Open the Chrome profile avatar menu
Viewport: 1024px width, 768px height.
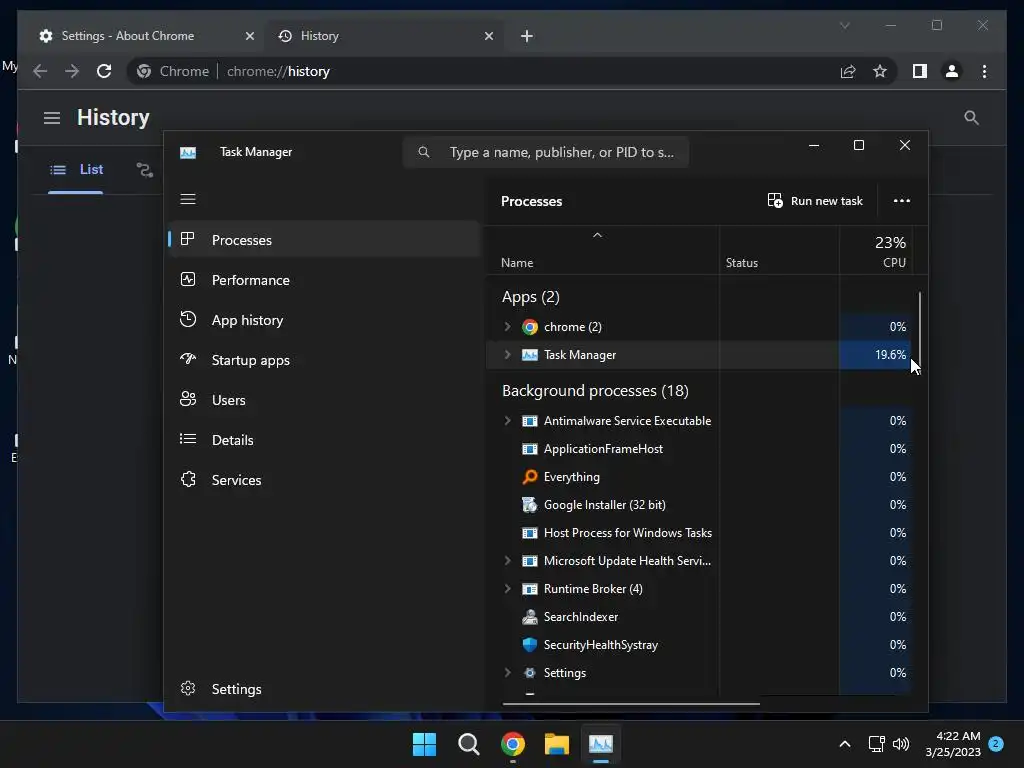952,71
